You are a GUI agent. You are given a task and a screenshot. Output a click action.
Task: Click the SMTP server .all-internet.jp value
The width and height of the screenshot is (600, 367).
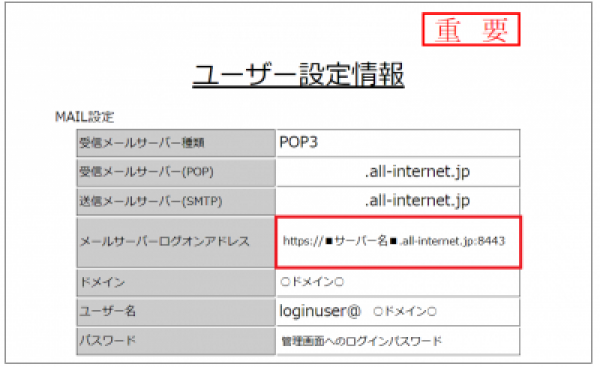point(417,201)
